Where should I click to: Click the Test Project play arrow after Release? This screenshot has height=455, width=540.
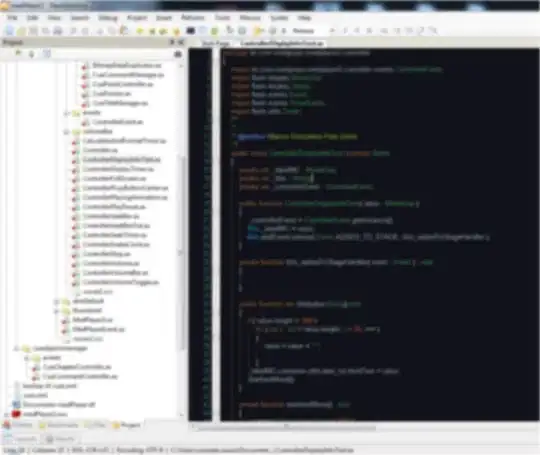click(332, 31)
